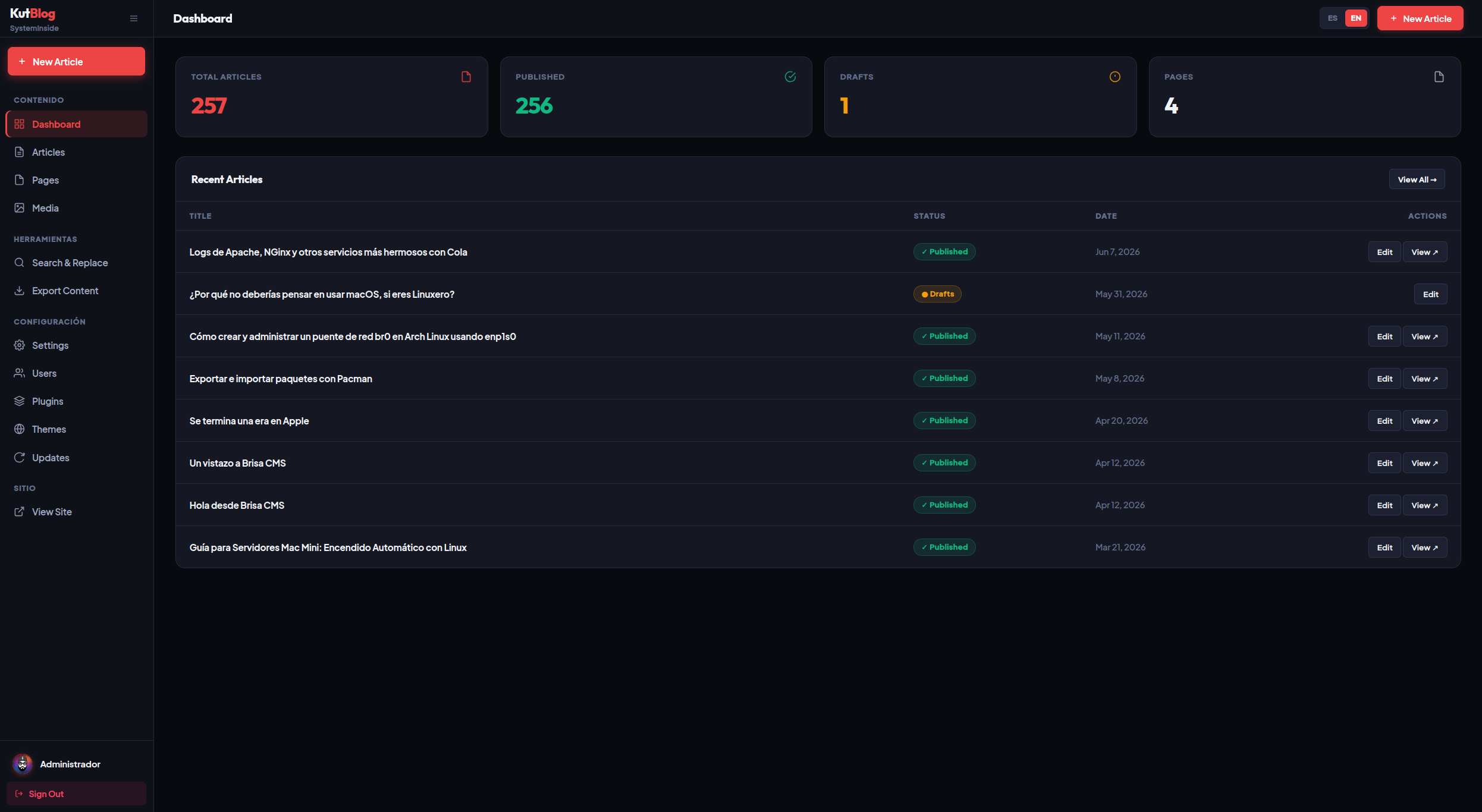This screenshot has height=812, width=1482.
Task: View the Logs de Apache article
Action: pos(1425,252)
